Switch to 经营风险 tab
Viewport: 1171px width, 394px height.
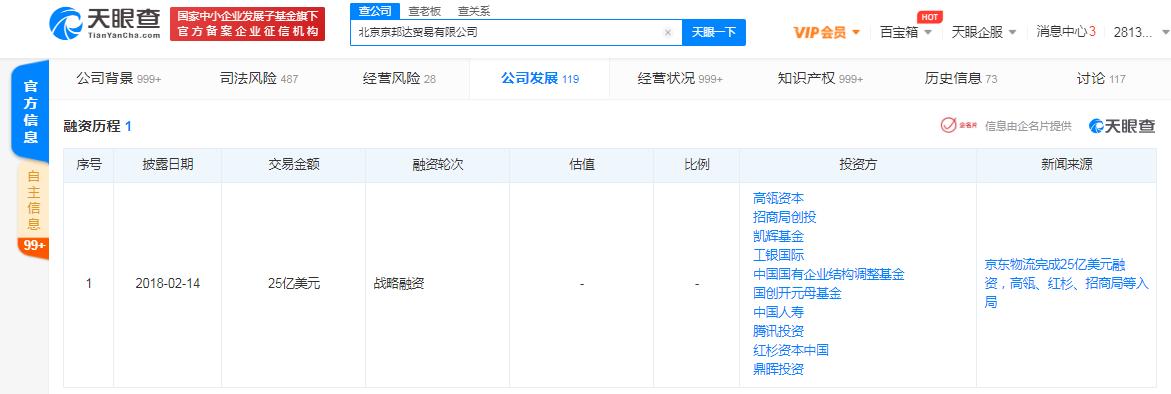tap(399, 78)
